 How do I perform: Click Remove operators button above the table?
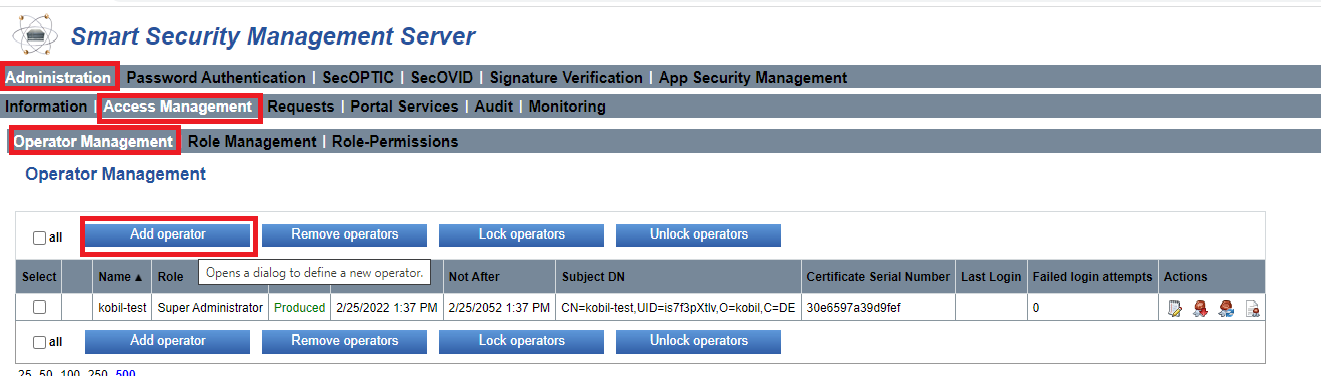344,235
